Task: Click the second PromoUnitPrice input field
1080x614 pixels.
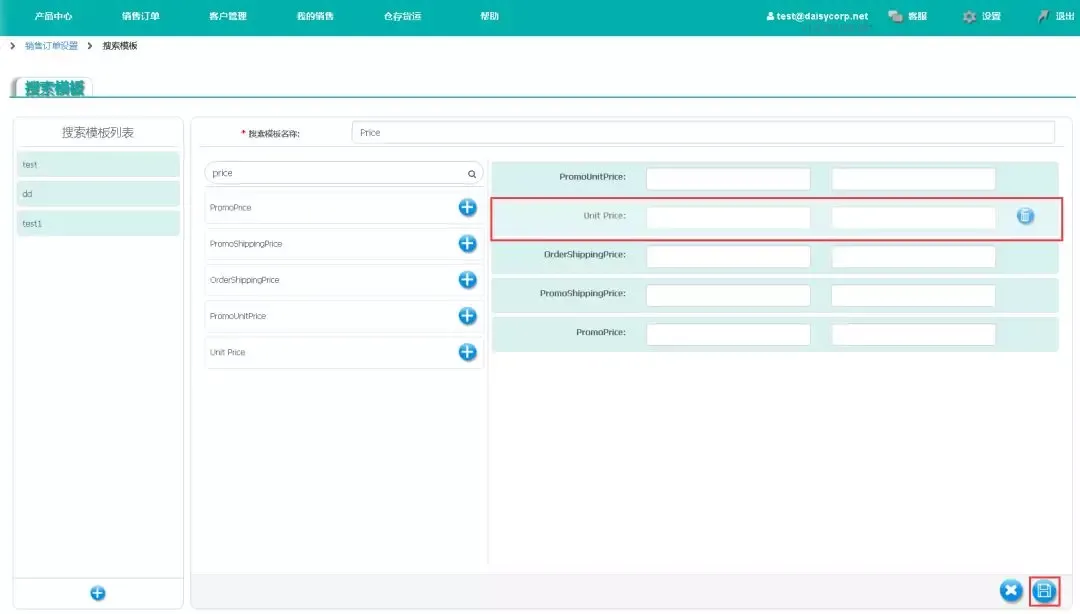Action: pos(913,179)
